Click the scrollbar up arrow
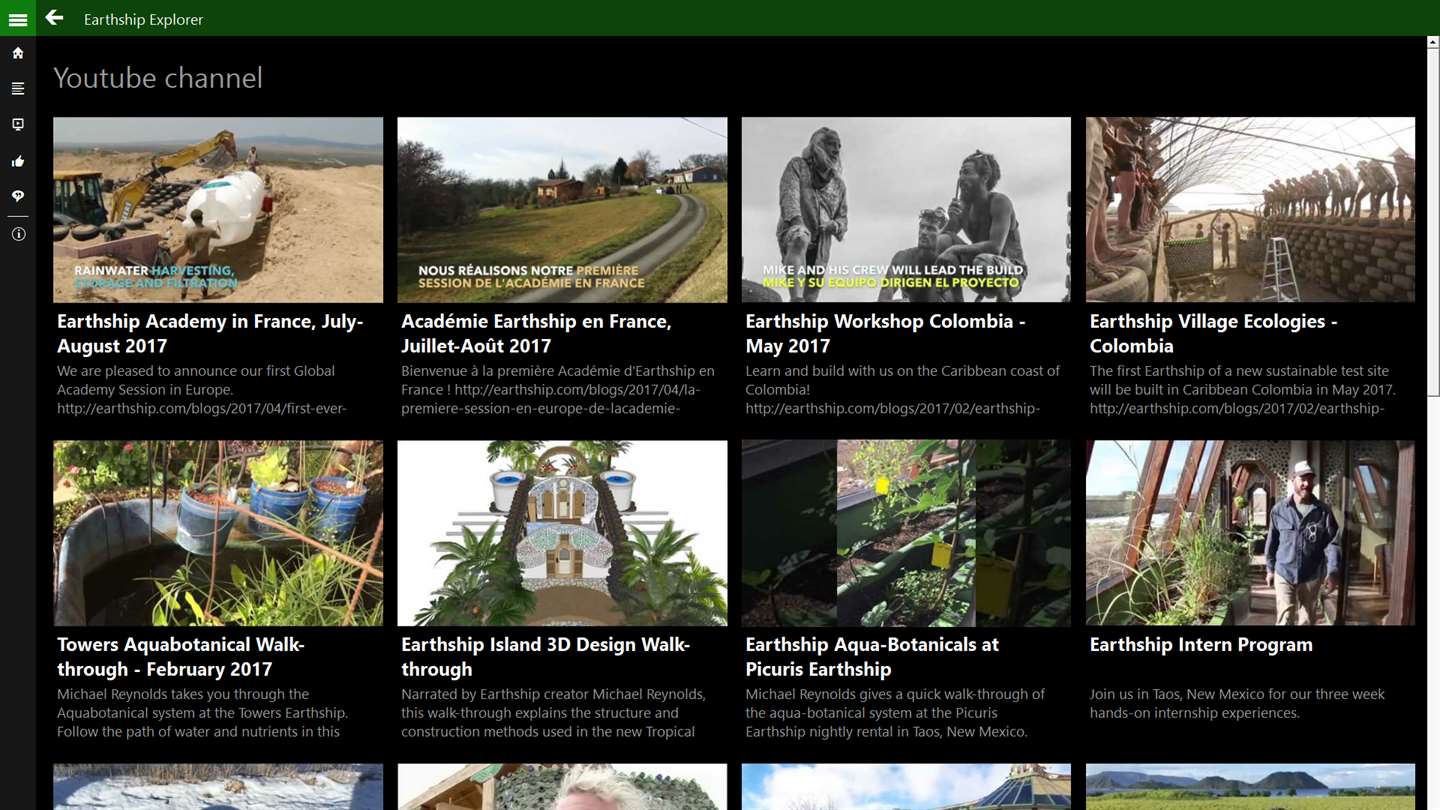1440x810 pixels. point(1433,43)
